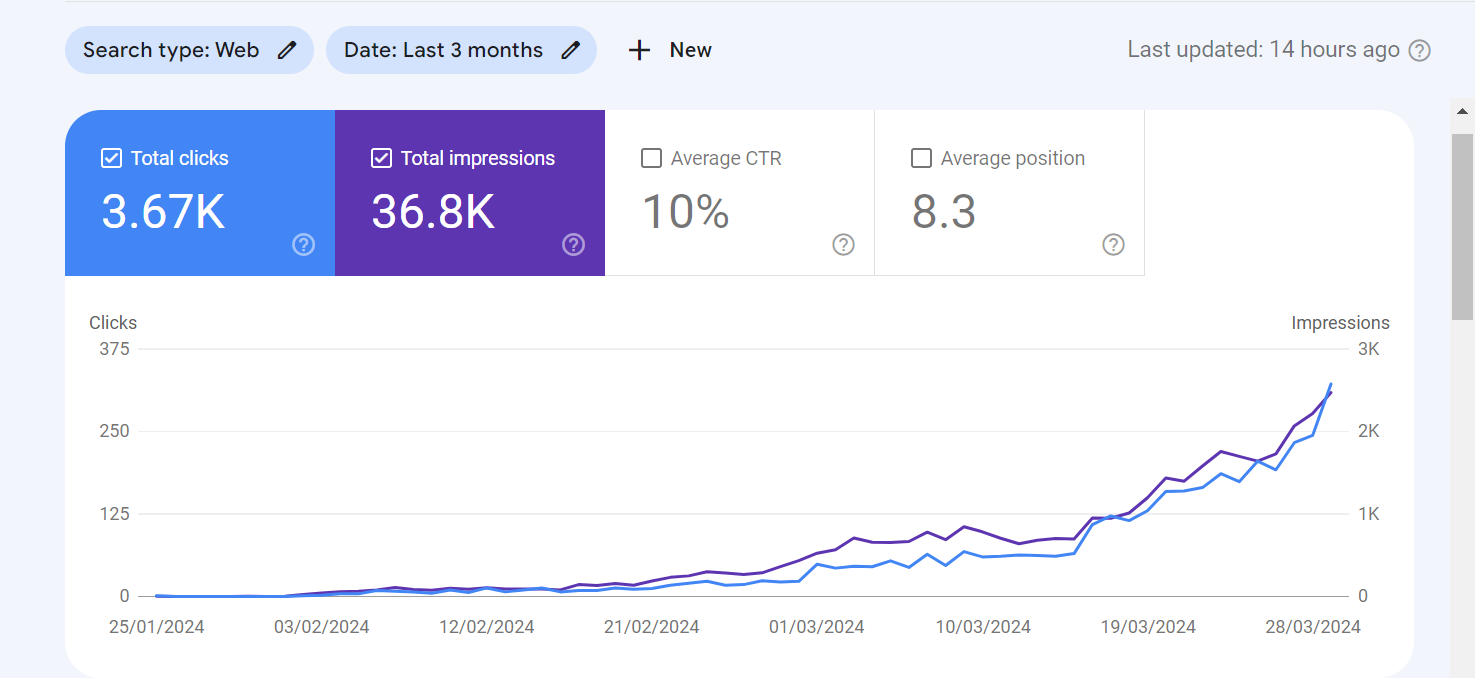Screen dimensions: 1475x678
Task: Uncheck the Total impressions checkbox
Action: pos(381,158)
